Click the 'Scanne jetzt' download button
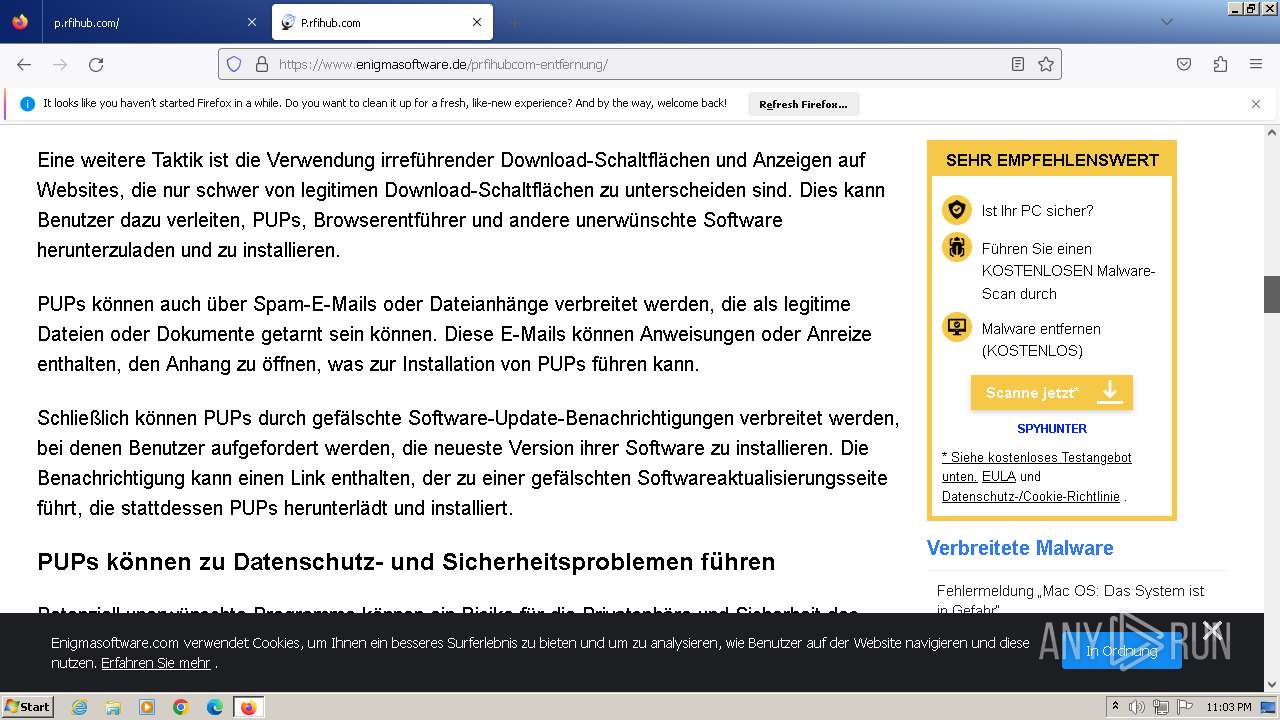Screen dimensions: 1280x720 click(x=1051, y=393)
